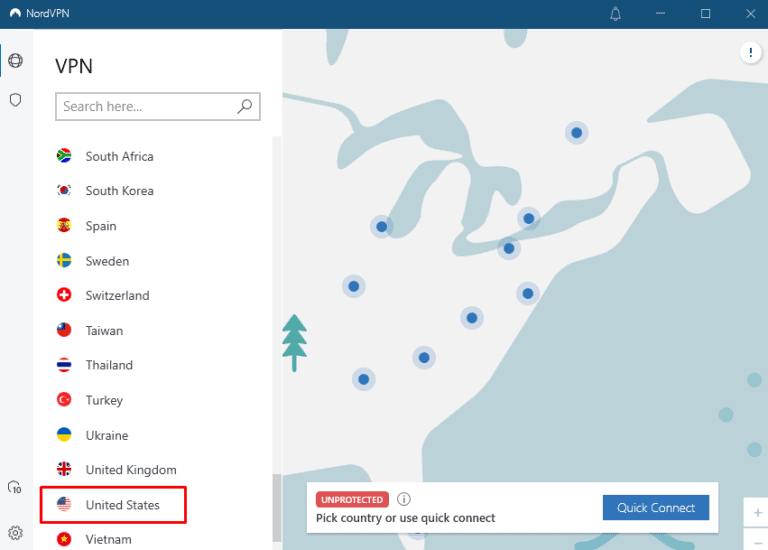
Task: Click the search magnifier icon
Action: pyautogui.click(x=244, y=106)
